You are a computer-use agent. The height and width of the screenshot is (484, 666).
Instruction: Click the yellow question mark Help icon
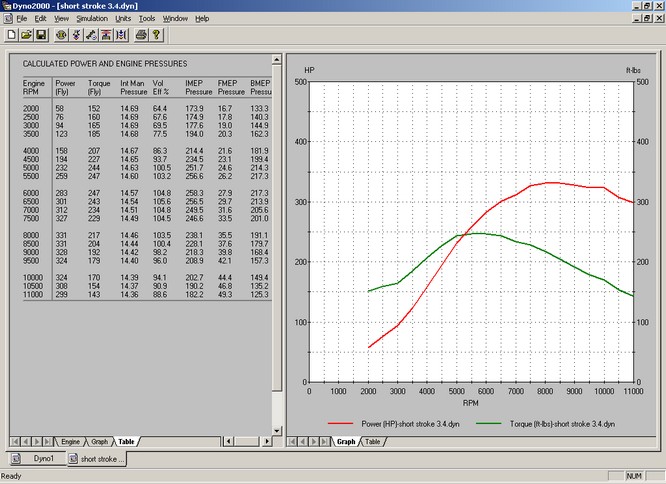pyautogui.click(x=157, y=35)
